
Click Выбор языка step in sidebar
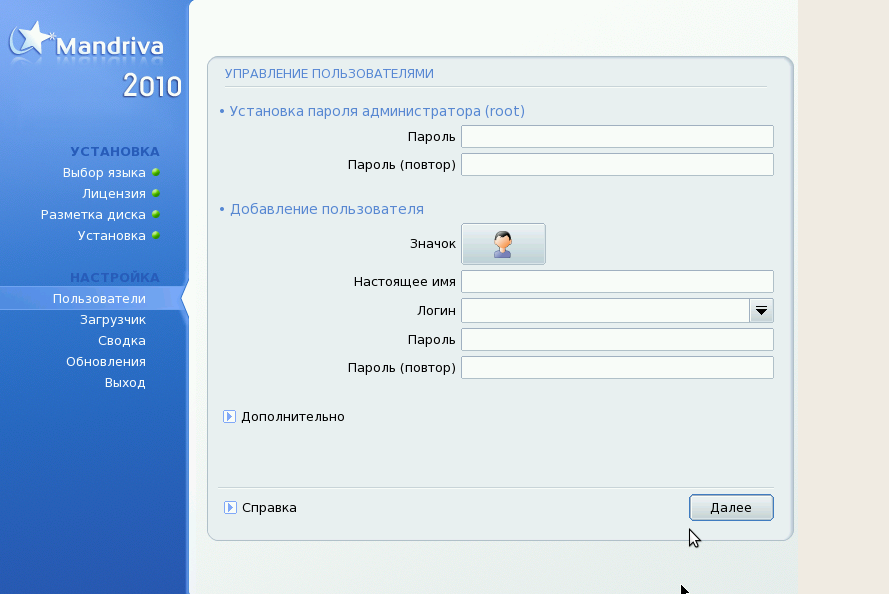[104, 172]
